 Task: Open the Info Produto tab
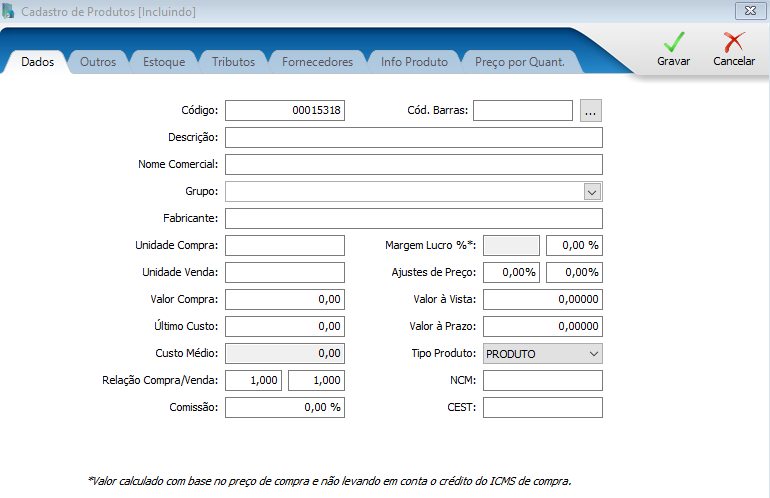pos(414,62)
